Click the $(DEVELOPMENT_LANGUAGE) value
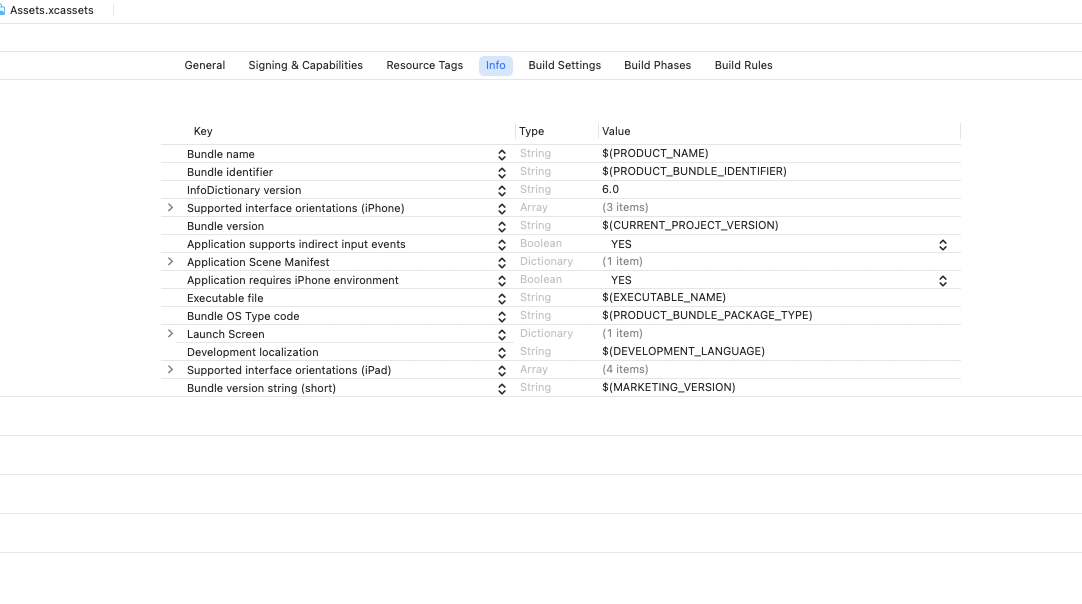 pyautogui.click(x=683, y=351)
